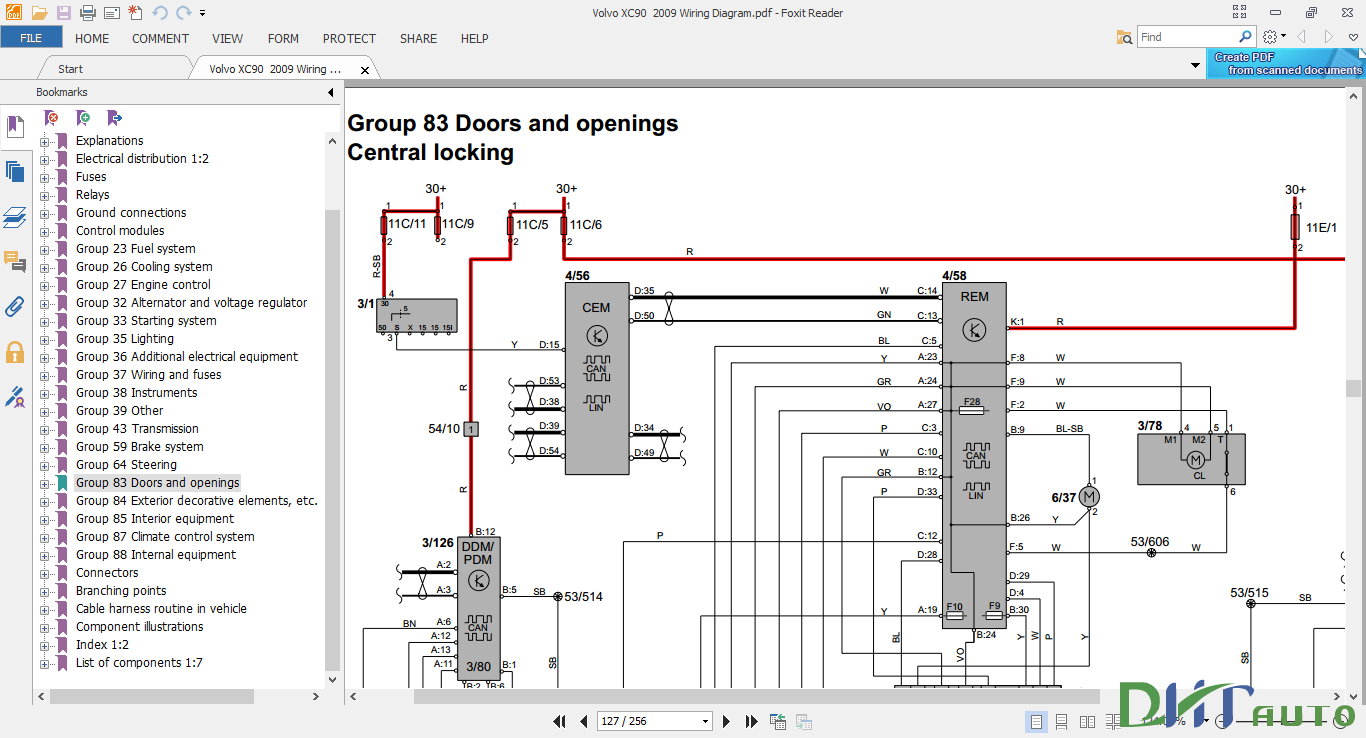Open the search settings gear menu
This screenshot has width=1366, height=738.
[1274, 37]
